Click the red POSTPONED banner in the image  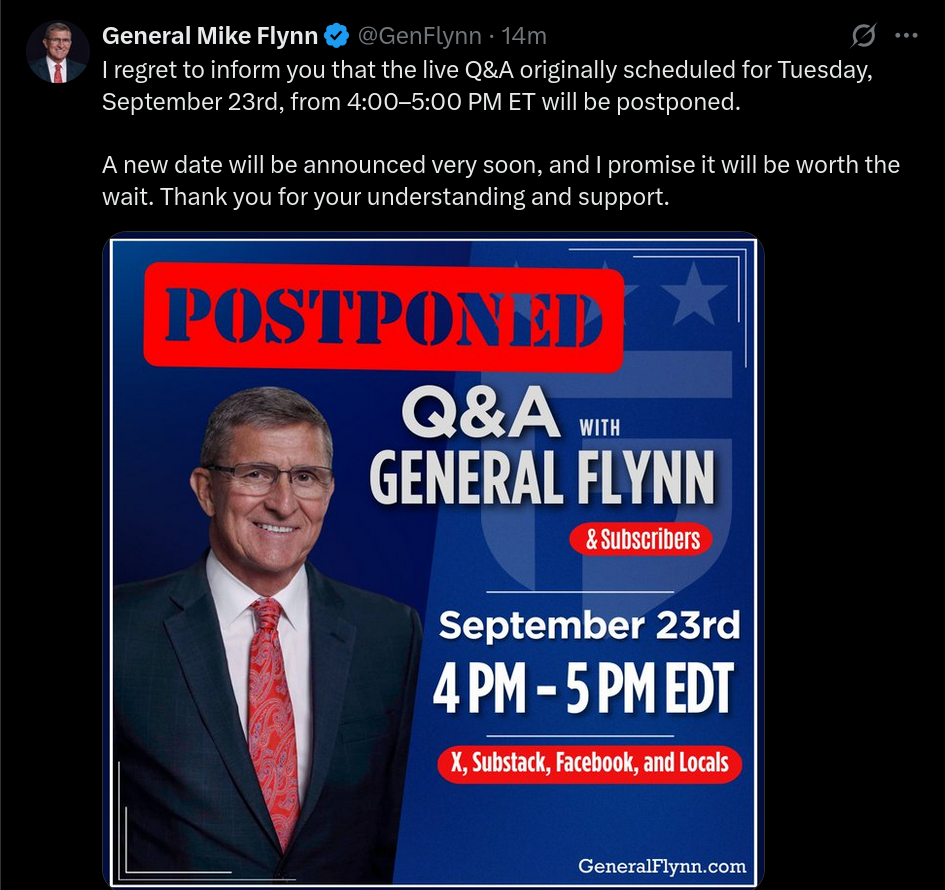click(383, 316)
